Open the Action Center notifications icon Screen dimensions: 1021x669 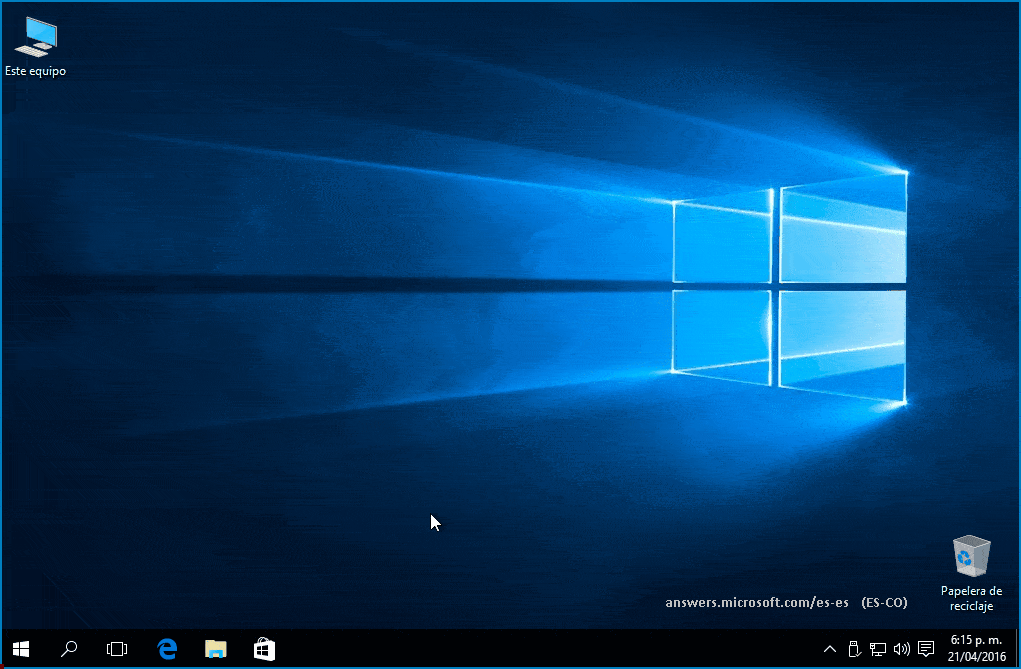coord(926,649)
